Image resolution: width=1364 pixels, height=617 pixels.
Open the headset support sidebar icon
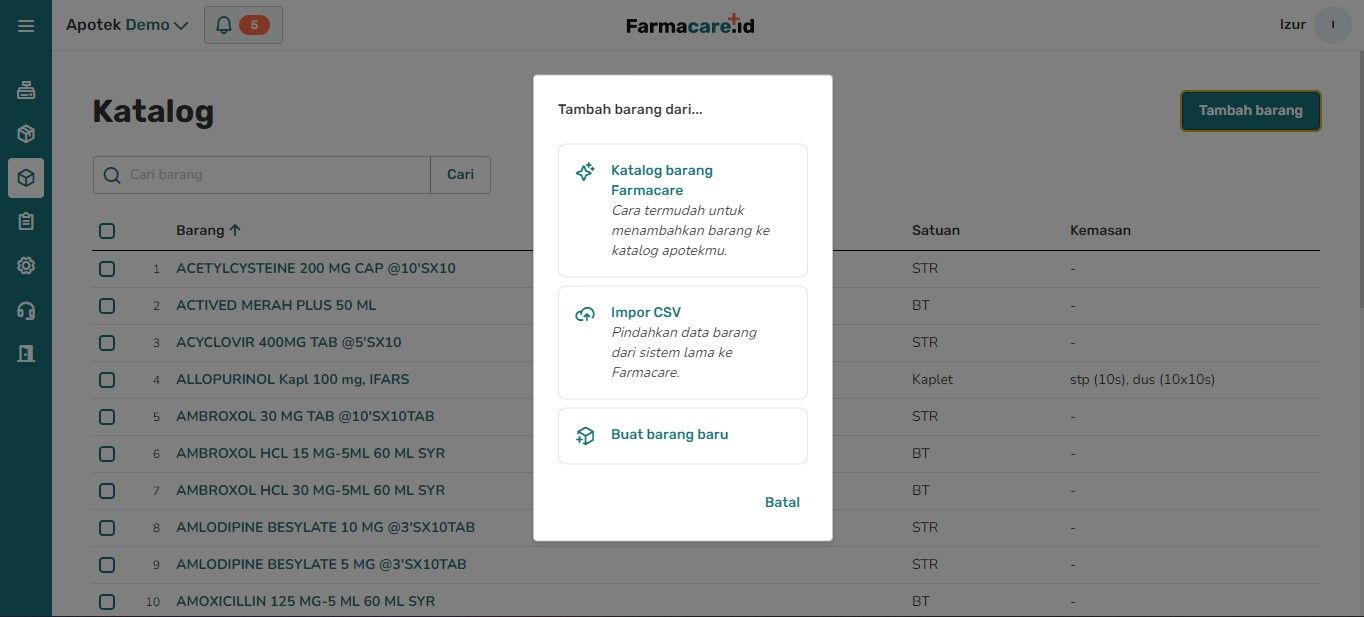tap(26, 310)
